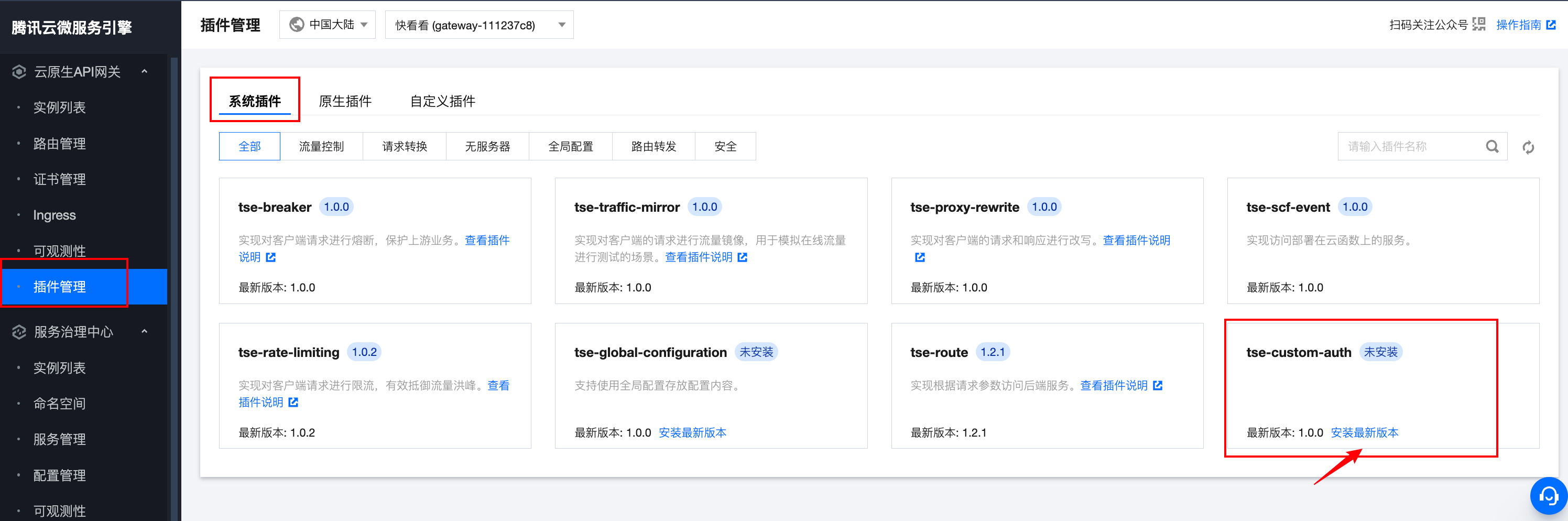This screenshot has height=521, width=1568.
Task: Select the 路由转发 filter
Action: tap(654, 147)
